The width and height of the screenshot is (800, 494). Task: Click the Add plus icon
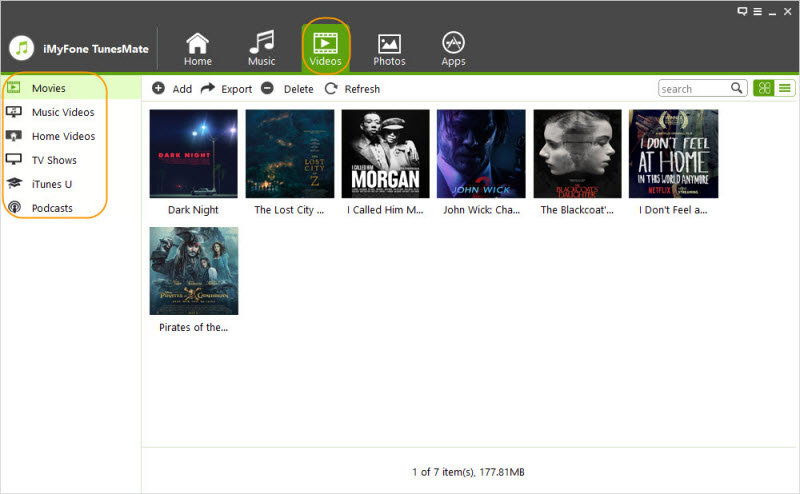tap(159, 88)
